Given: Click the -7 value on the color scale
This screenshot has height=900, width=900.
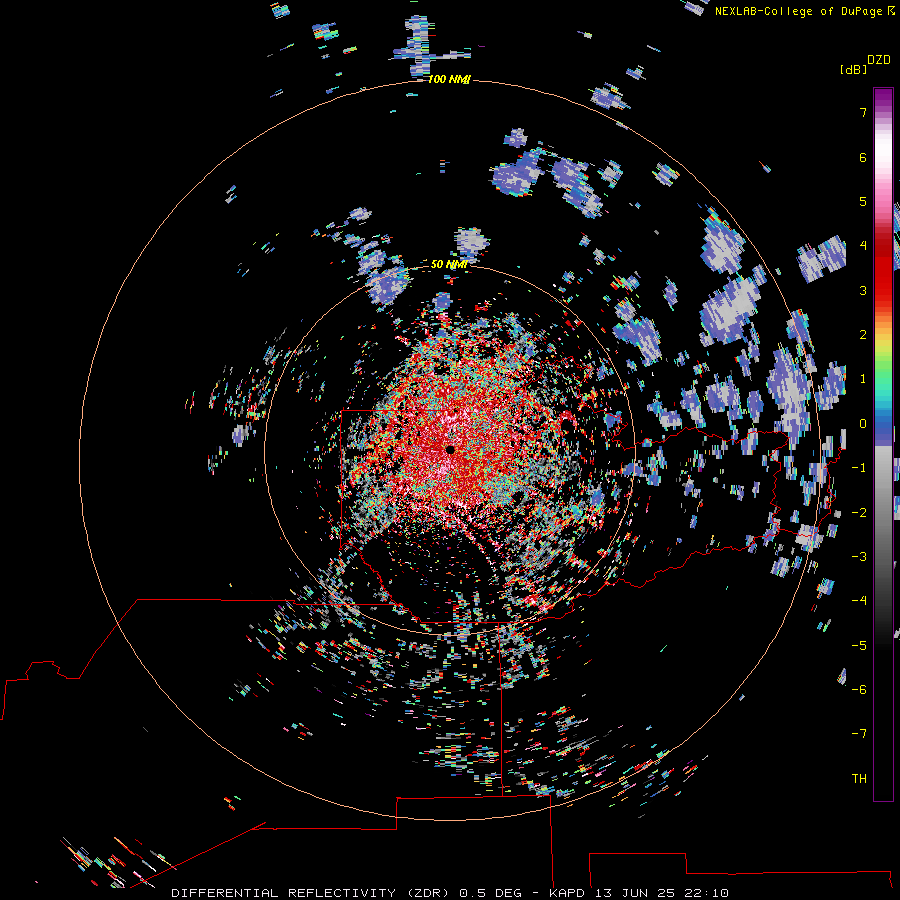Looking at the screenshot, I should [x=859, y=734].
